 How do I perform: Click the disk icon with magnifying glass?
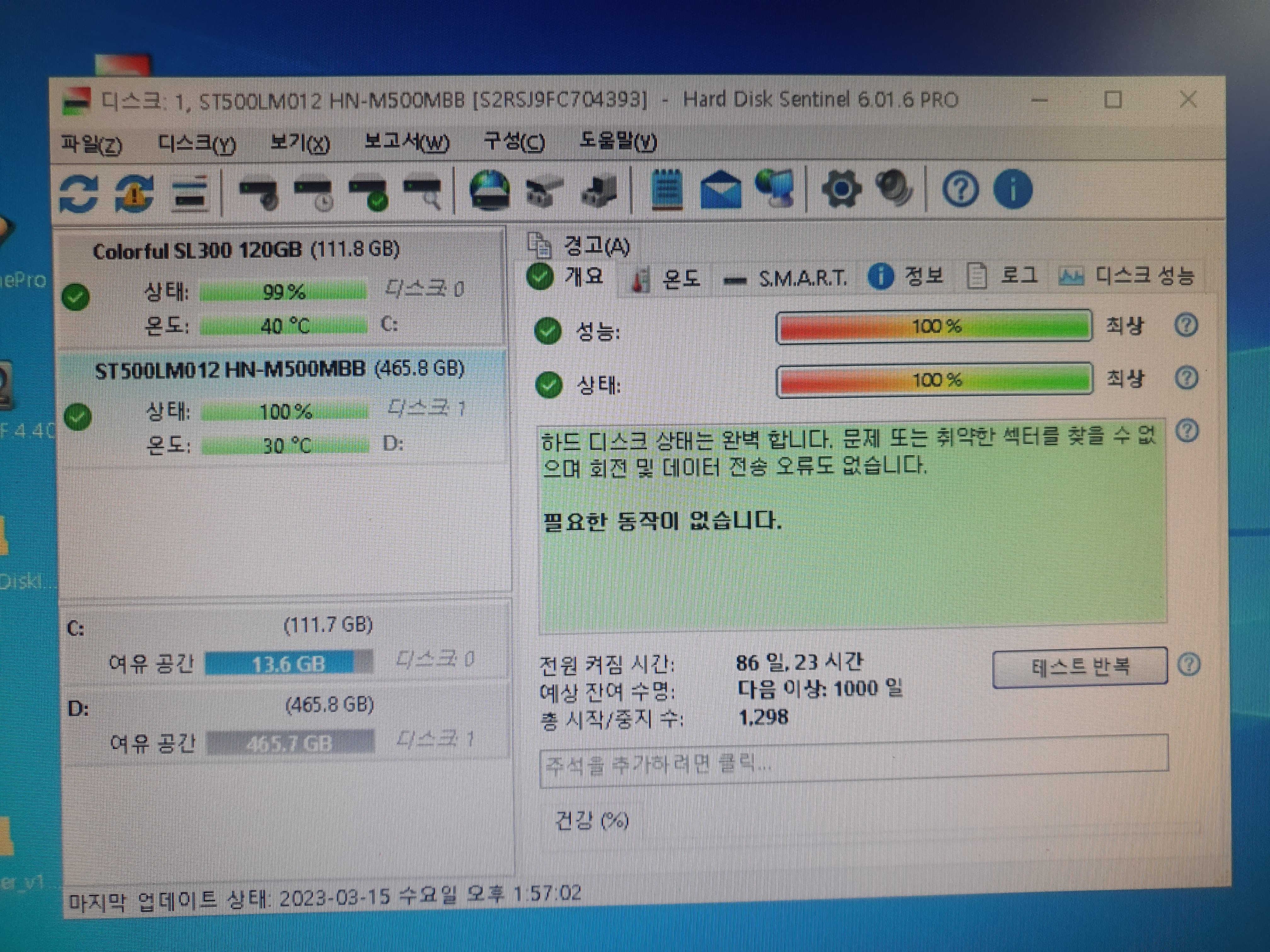(423, 193)
